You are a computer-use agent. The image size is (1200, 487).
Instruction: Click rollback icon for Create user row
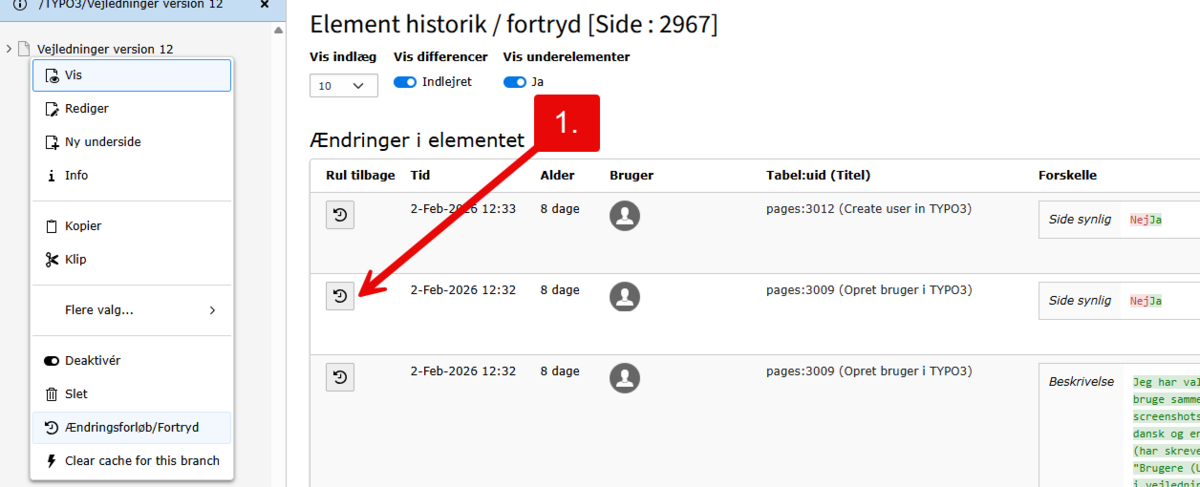click(340, 215)
